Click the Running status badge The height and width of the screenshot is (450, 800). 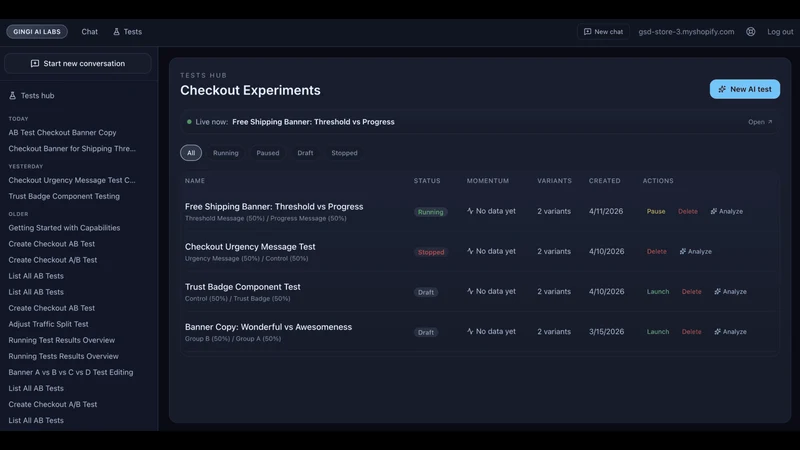(431, 212)
